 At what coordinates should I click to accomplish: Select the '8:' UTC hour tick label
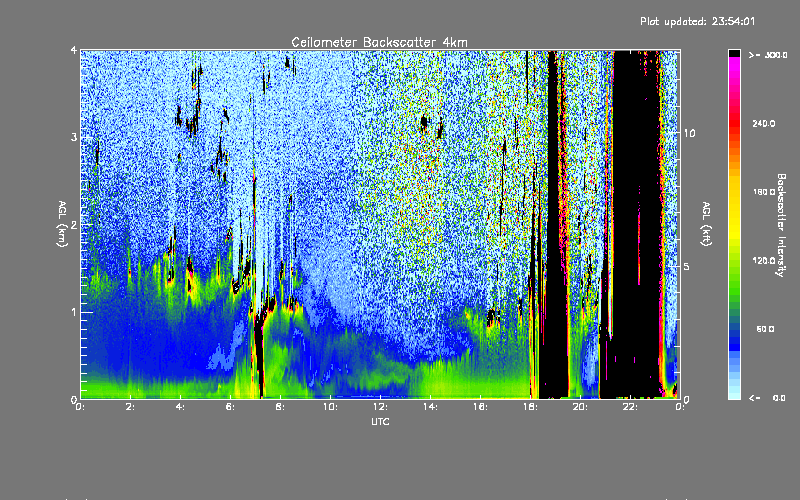(x=280, y=407)
